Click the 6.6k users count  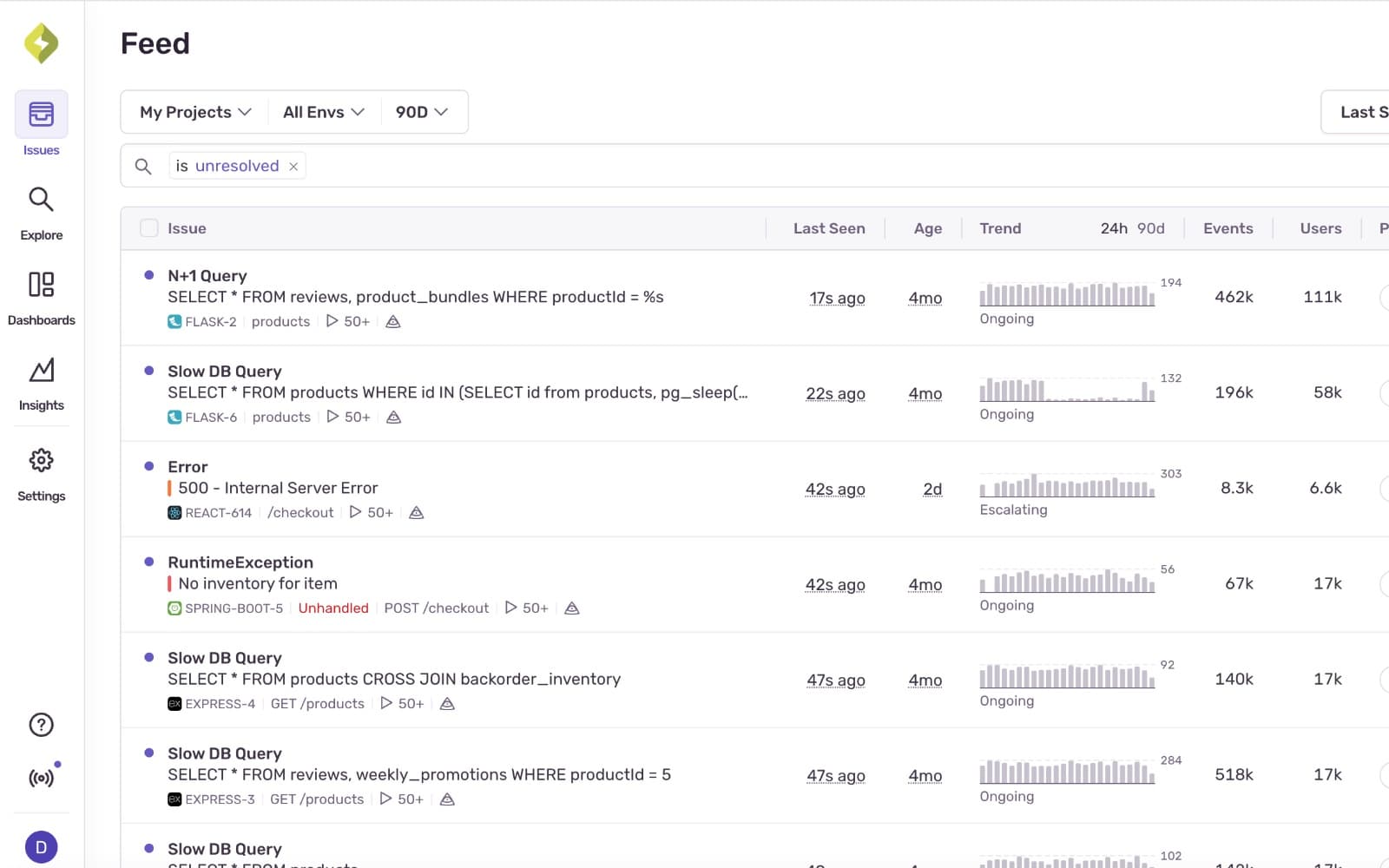point(1326,488)
